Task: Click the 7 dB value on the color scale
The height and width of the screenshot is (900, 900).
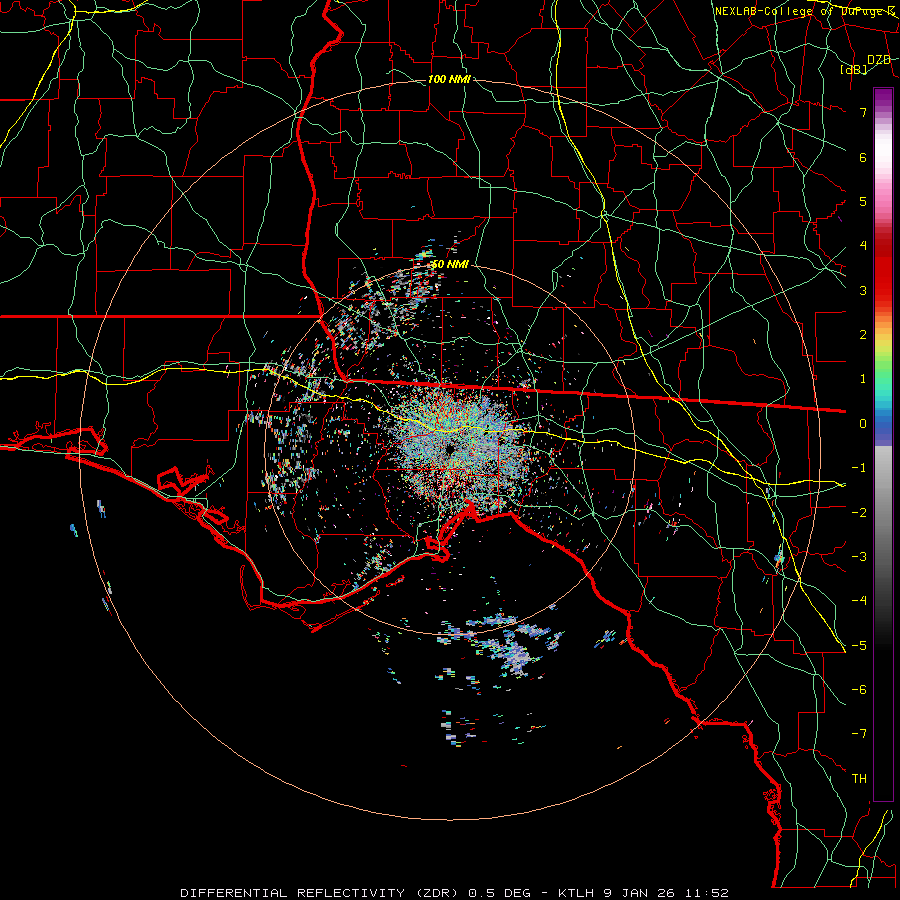Action: pos(863,112)
